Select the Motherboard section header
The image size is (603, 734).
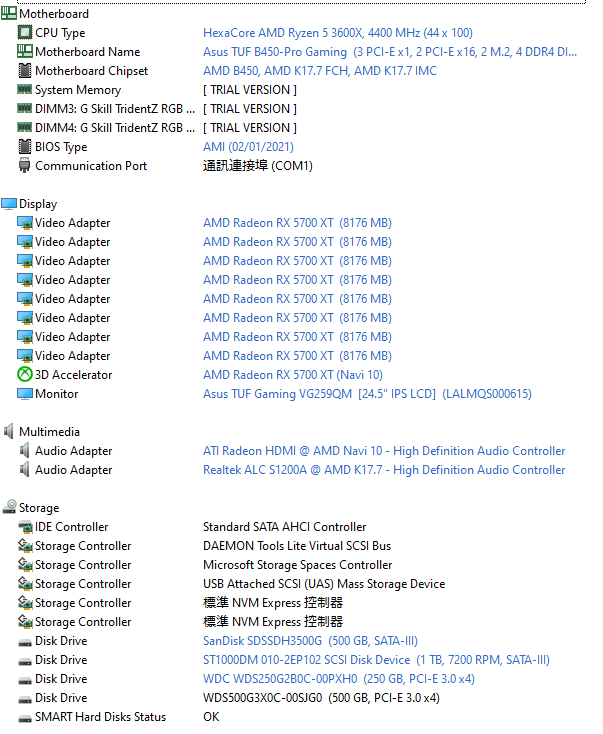pyautogui.click(x=54, y=14)
